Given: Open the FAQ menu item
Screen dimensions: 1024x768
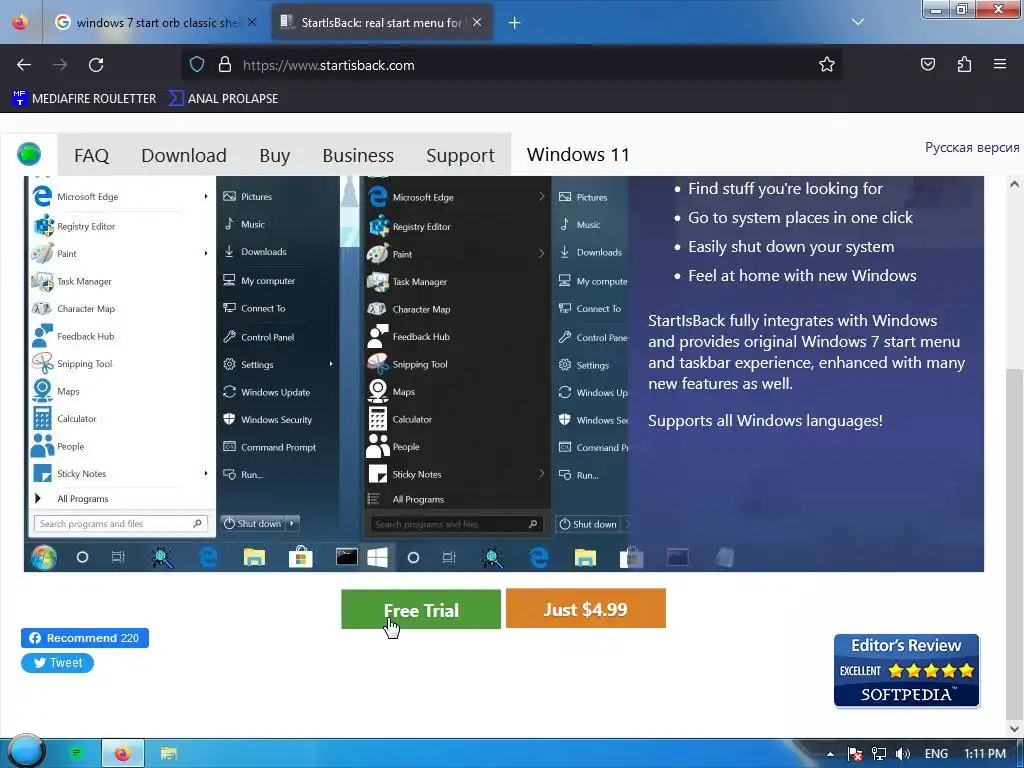Looking at the screenshot, I should coord(91,155).
